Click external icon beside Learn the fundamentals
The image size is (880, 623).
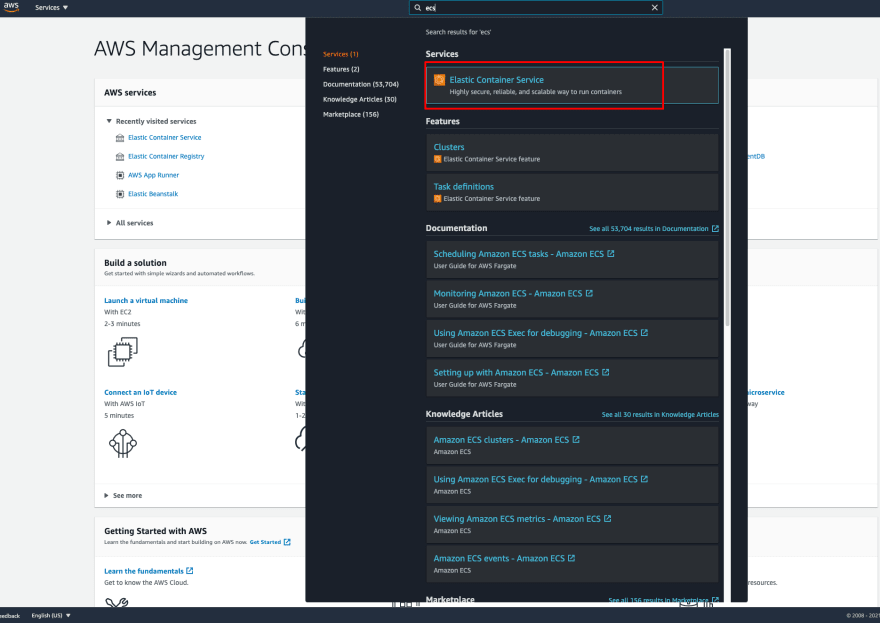point(190,571)
